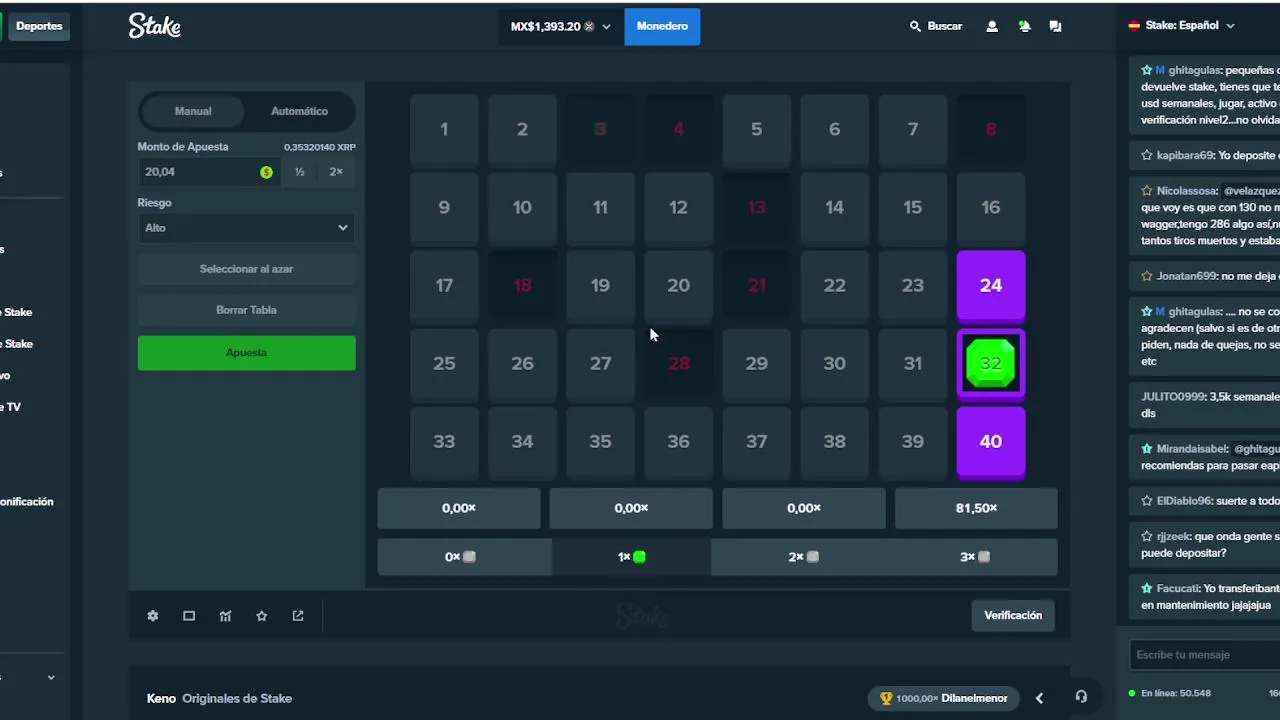This screenshot has height=720, width=1280.
Task: Open Jonatan699 username in chat
Action: tap(1186, 276)
